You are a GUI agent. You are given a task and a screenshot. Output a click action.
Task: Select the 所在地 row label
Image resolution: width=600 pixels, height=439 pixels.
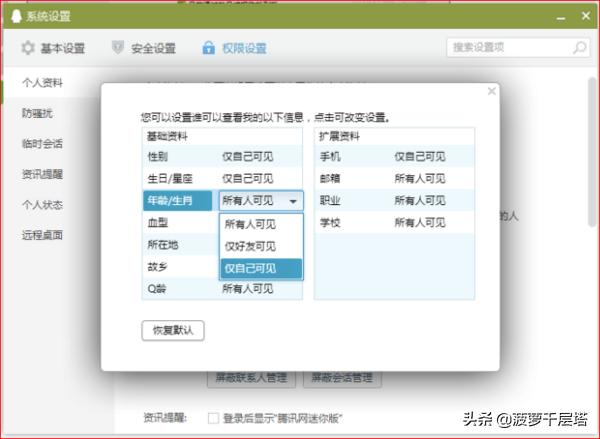[x=163, y=245]
